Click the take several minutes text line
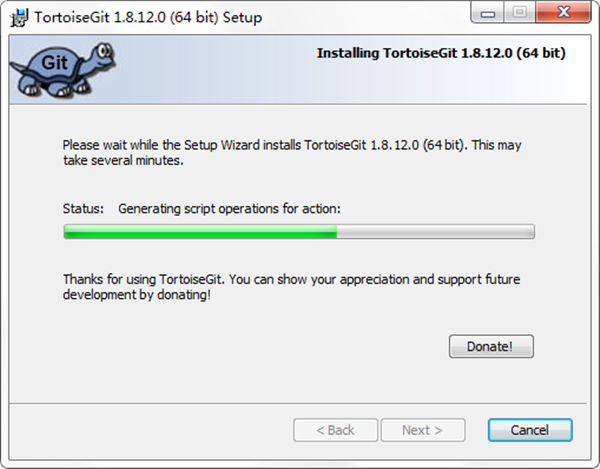Viewport: 600px width, 469px height. [123, 160]
